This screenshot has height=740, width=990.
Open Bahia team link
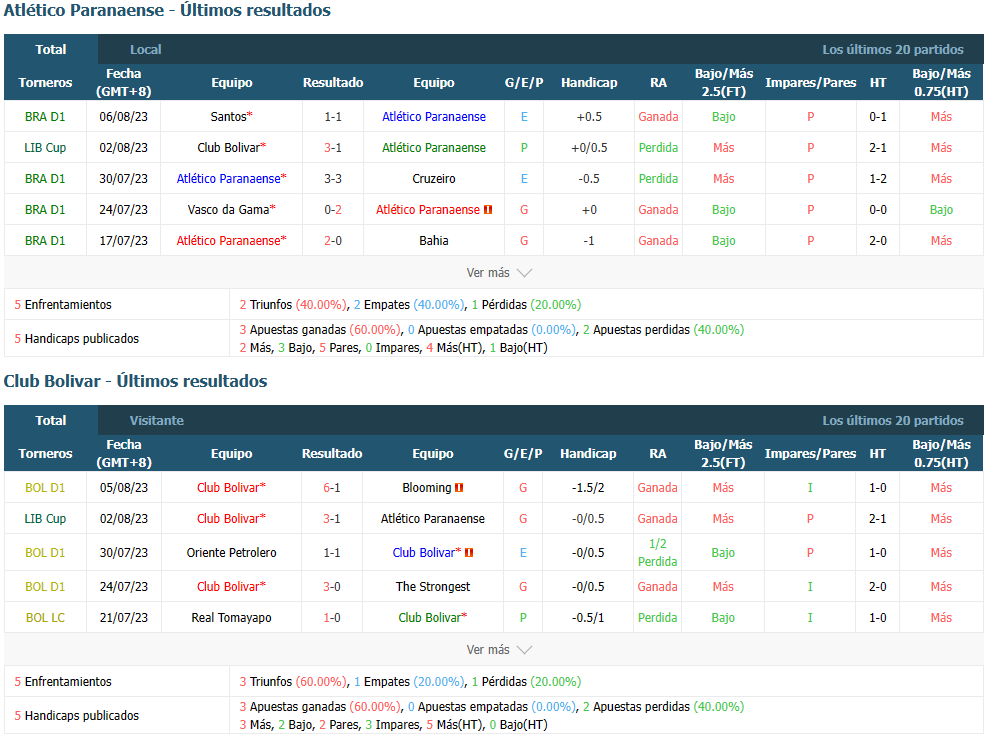click(x=434, y=241)
